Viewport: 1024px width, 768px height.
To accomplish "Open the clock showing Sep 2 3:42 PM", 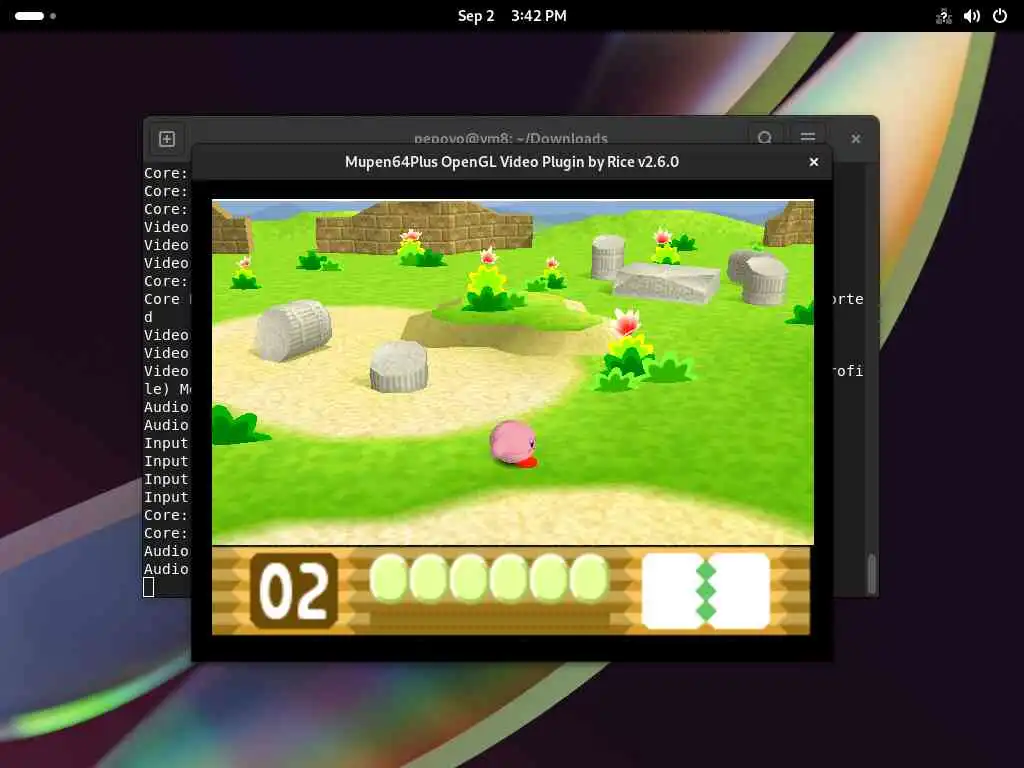I will (512, 16).
